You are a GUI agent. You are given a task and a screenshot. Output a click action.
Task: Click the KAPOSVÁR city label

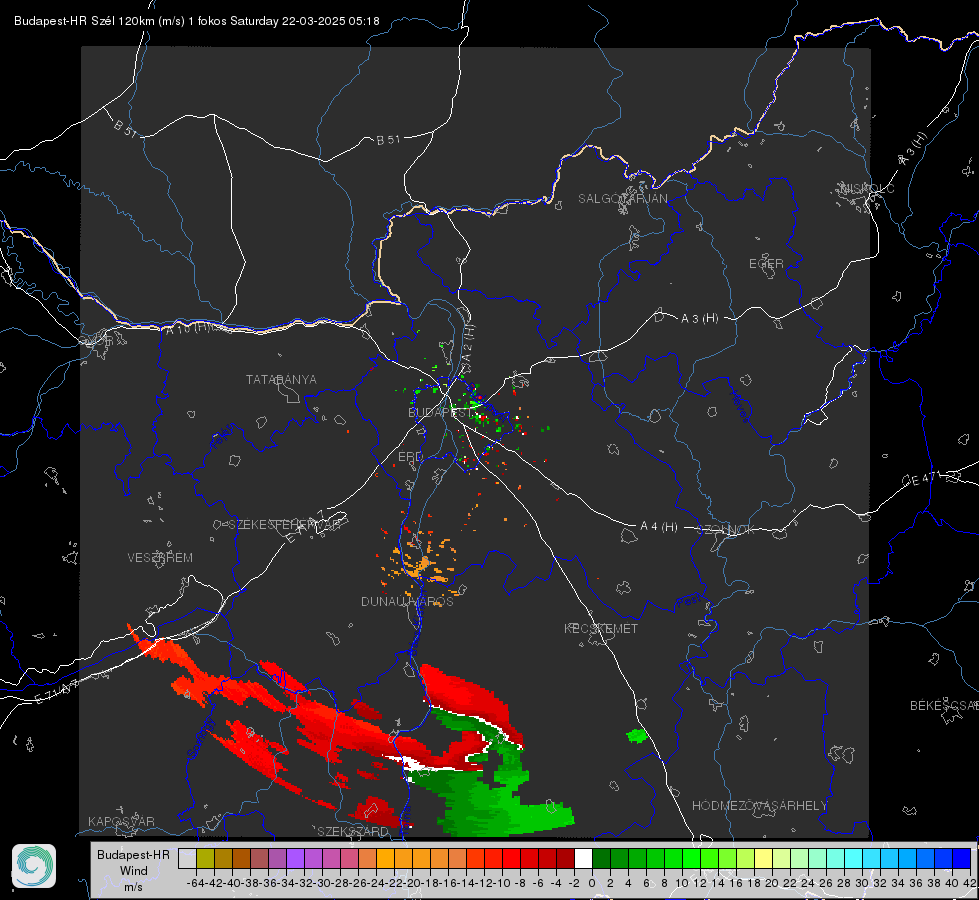click(121, 821)
